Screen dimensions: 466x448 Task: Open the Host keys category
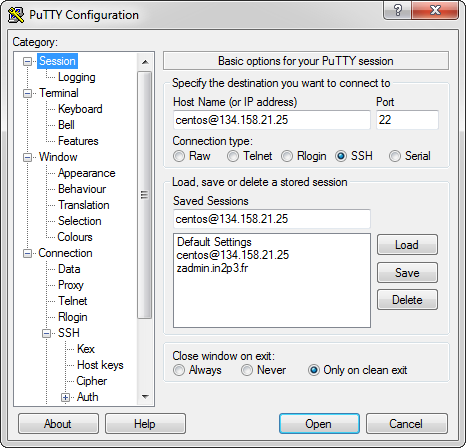coord(100,365)
